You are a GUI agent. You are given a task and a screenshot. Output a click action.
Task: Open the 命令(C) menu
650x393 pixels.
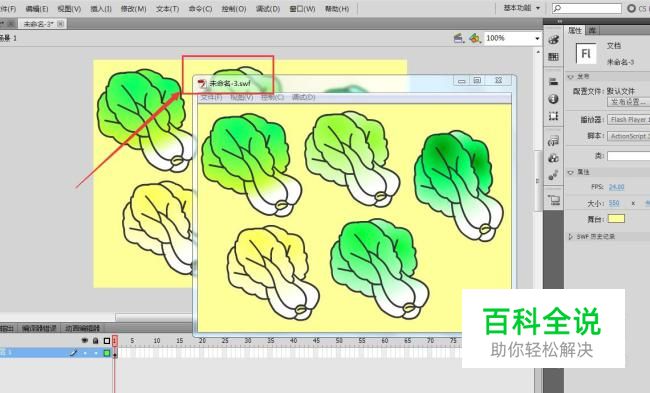coord(200,9)
